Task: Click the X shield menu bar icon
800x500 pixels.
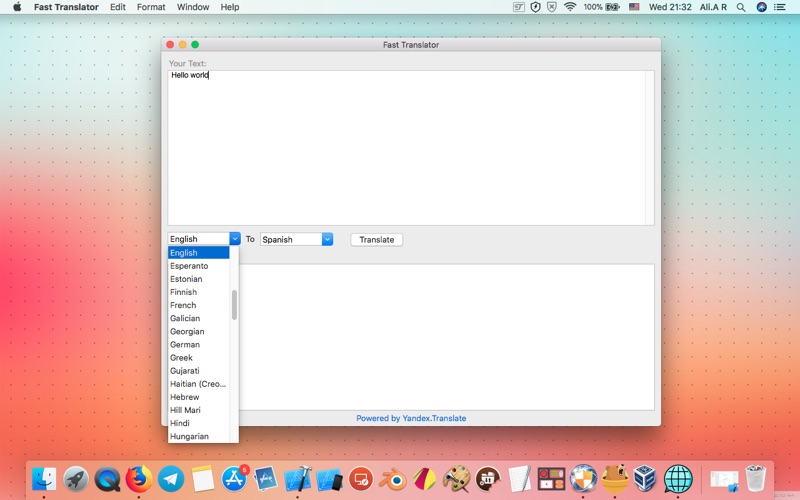Action: (x=552, y=7)
